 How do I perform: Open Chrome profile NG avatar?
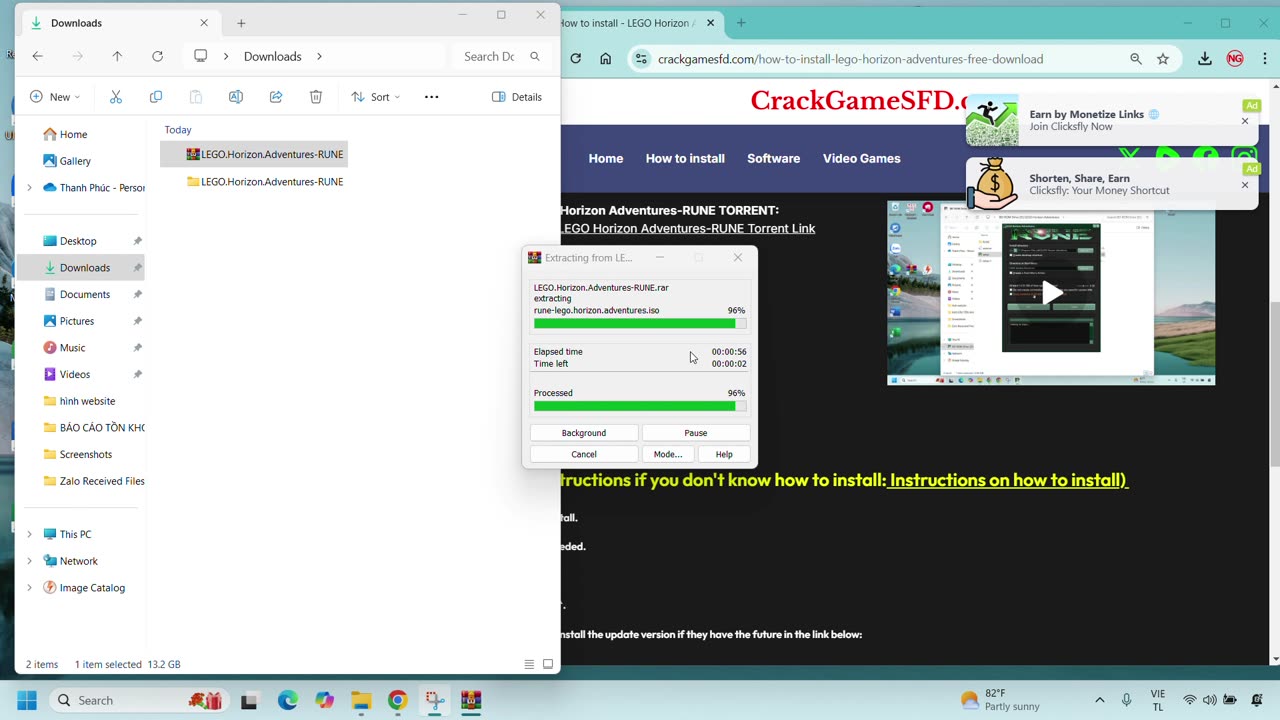[1235, 59]
